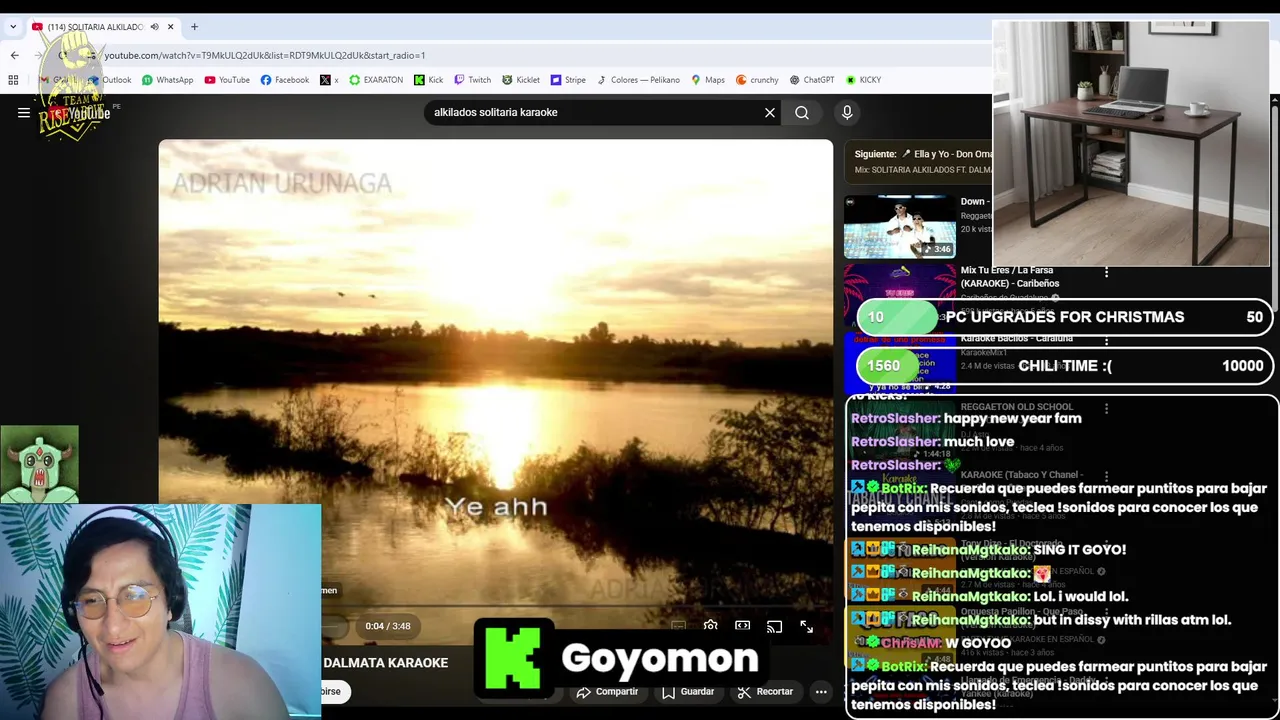Open a new browser tab
This screenshot has width=1280, height=720.
click(x=194, y=27)
